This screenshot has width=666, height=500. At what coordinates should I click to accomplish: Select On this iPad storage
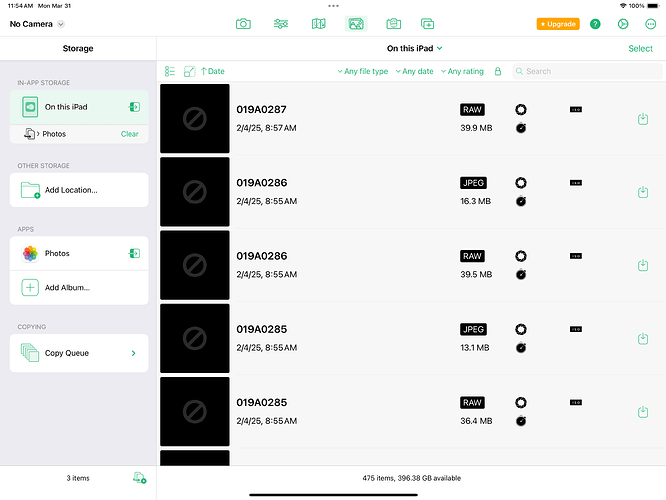79,107
